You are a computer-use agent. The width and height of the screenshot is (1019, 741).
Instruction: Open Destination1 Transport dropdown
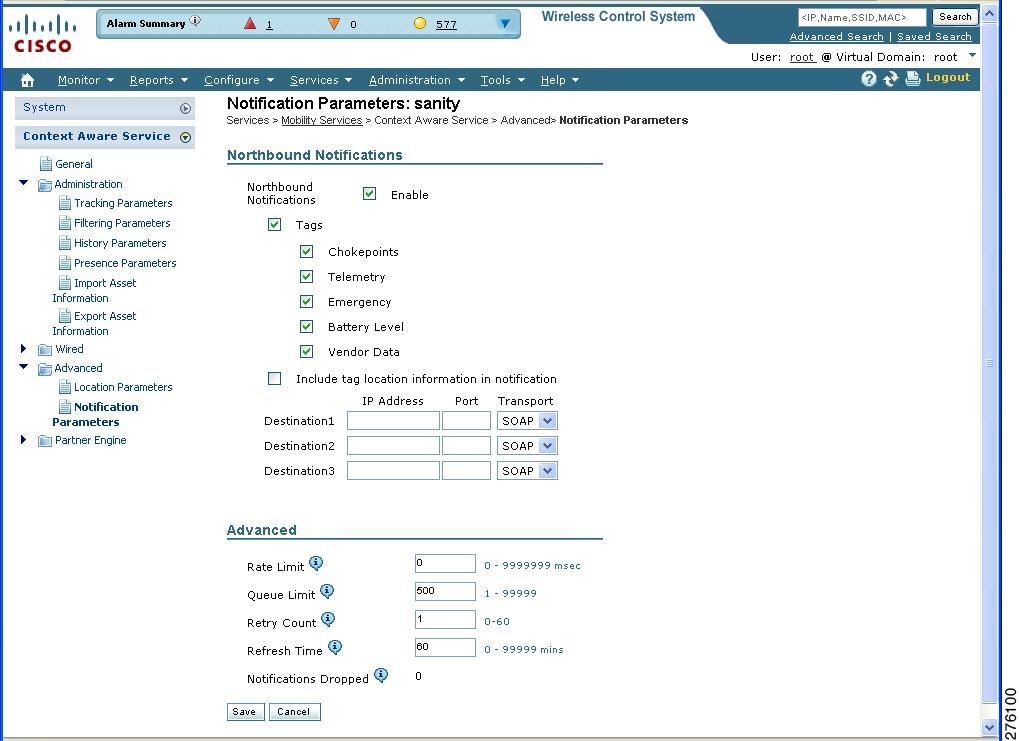point(527,421)
